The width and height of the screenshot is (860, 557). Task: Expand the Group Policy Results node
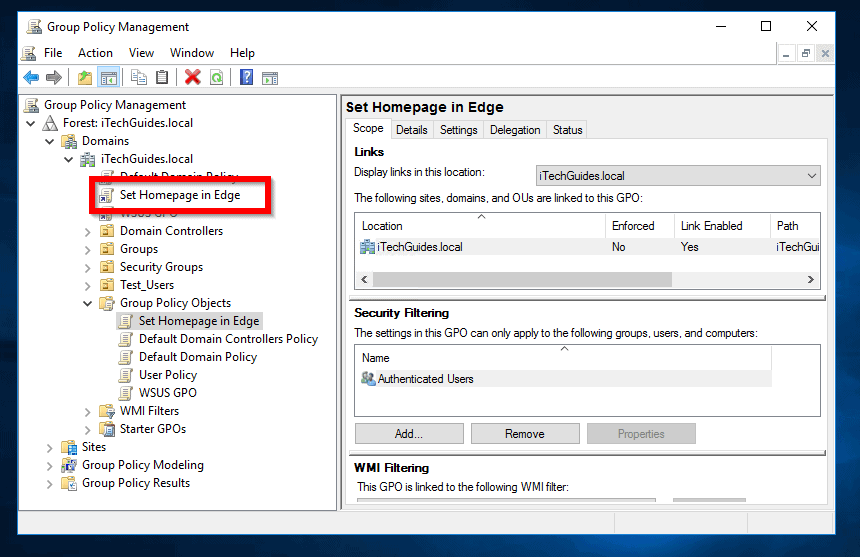(x=49, y=484)
